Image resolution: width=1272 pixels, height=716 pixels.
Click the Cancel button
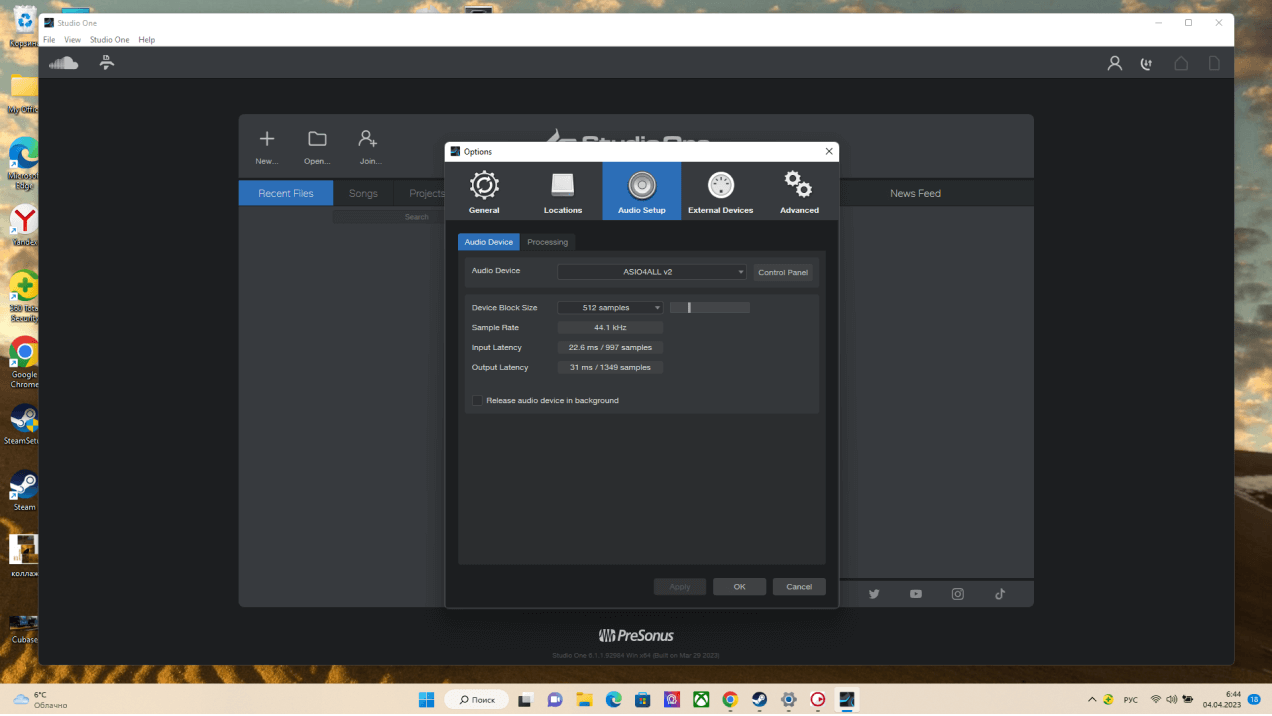(798, 587)
